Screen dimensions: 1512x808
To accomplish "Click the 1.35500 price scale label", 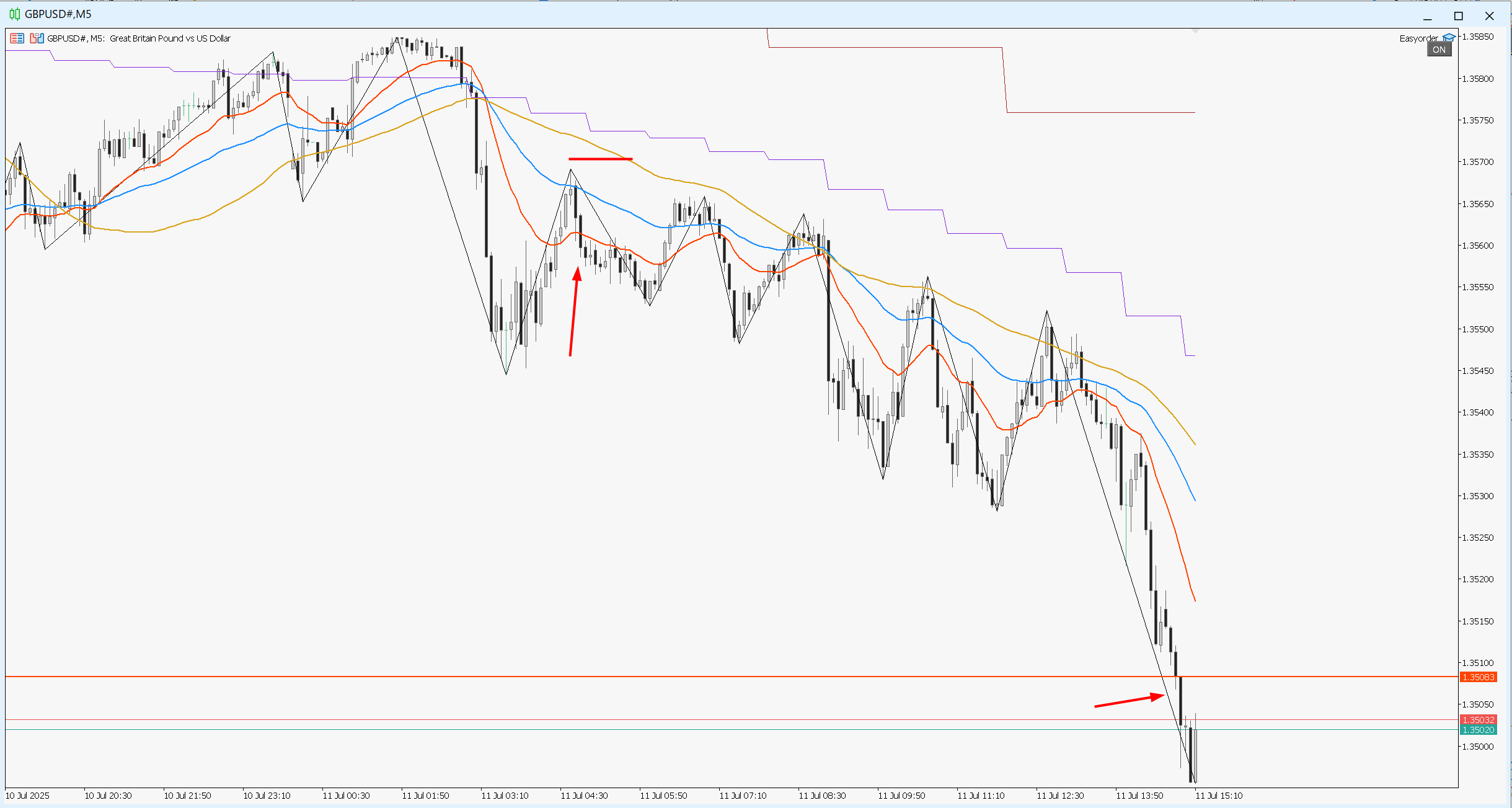I will pos(1478,329).
